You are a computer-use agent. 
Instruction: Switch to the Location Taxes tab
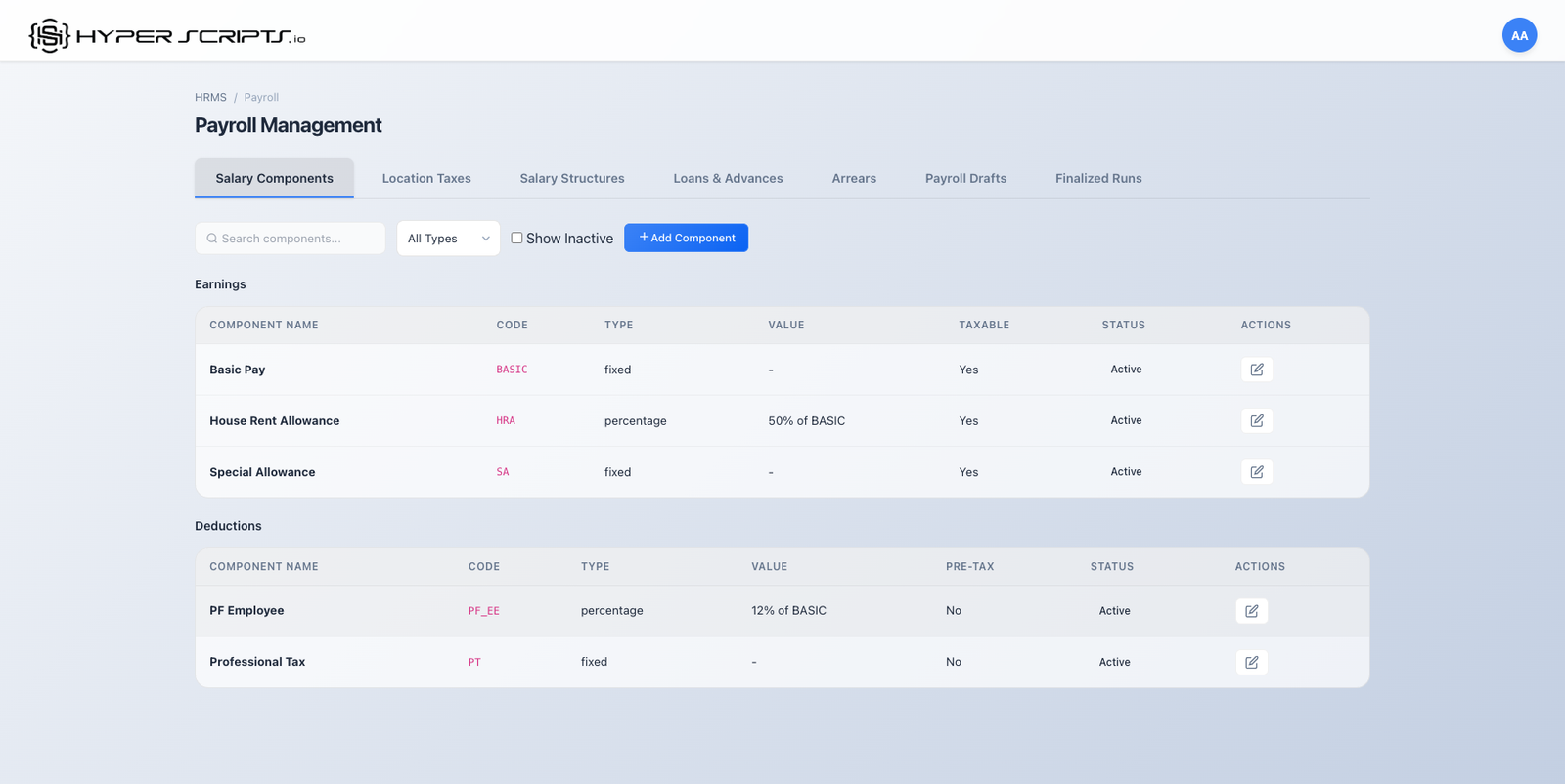(x=426, y=178)
